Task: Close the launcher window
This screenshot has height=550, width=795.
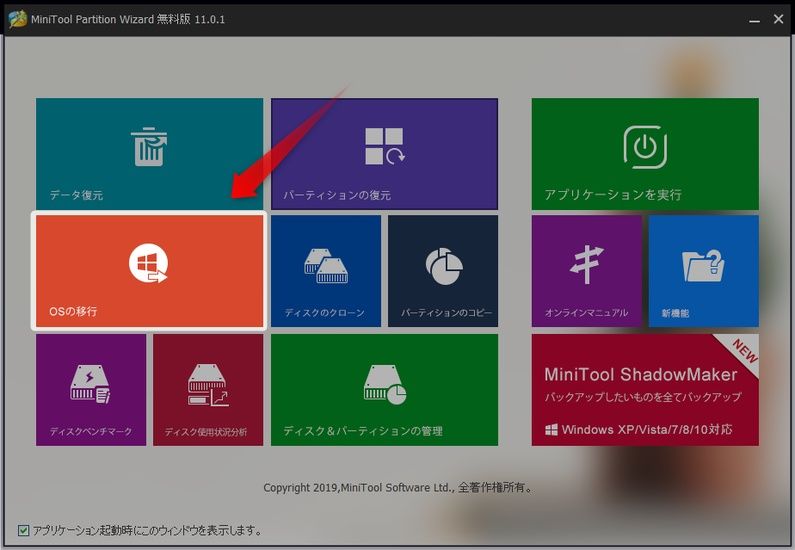Action: 779,19
